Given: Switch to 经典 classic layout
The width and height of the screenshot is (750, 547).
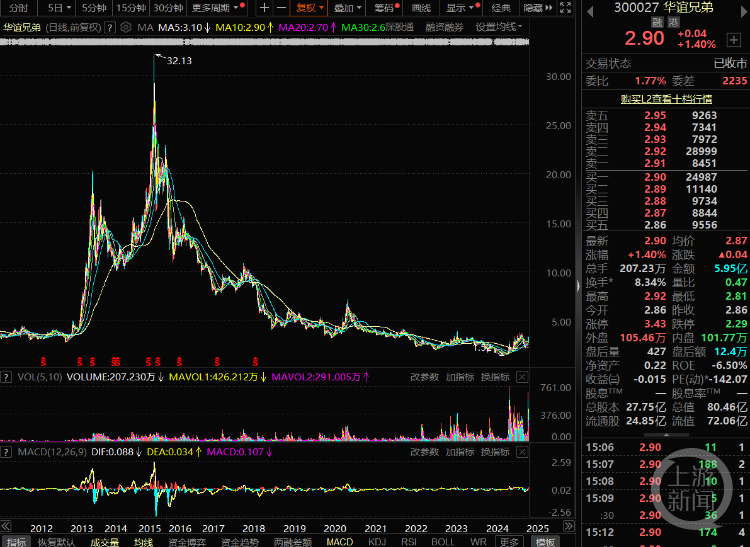Looking at the screenshot, I should pos(501,8).
